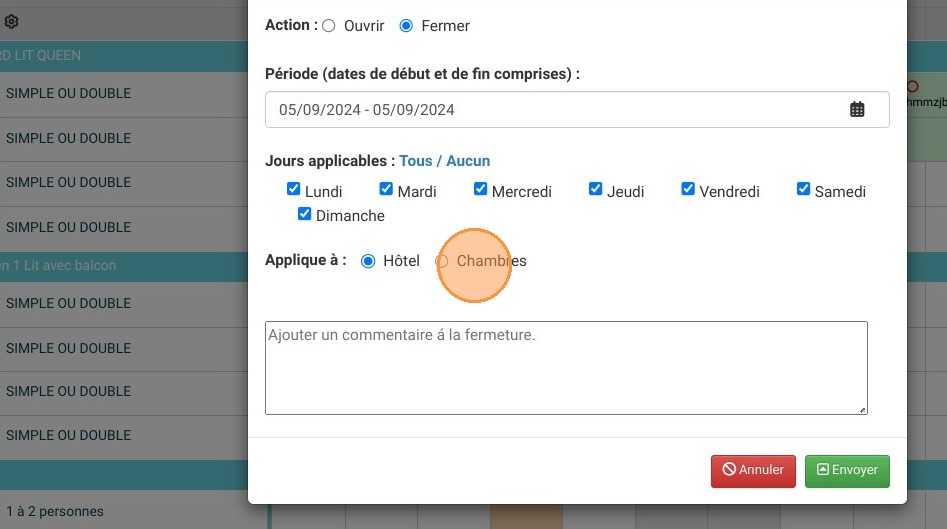Click the LIT QUEEN header row
The image size is (947, 529).
(124, 56)
